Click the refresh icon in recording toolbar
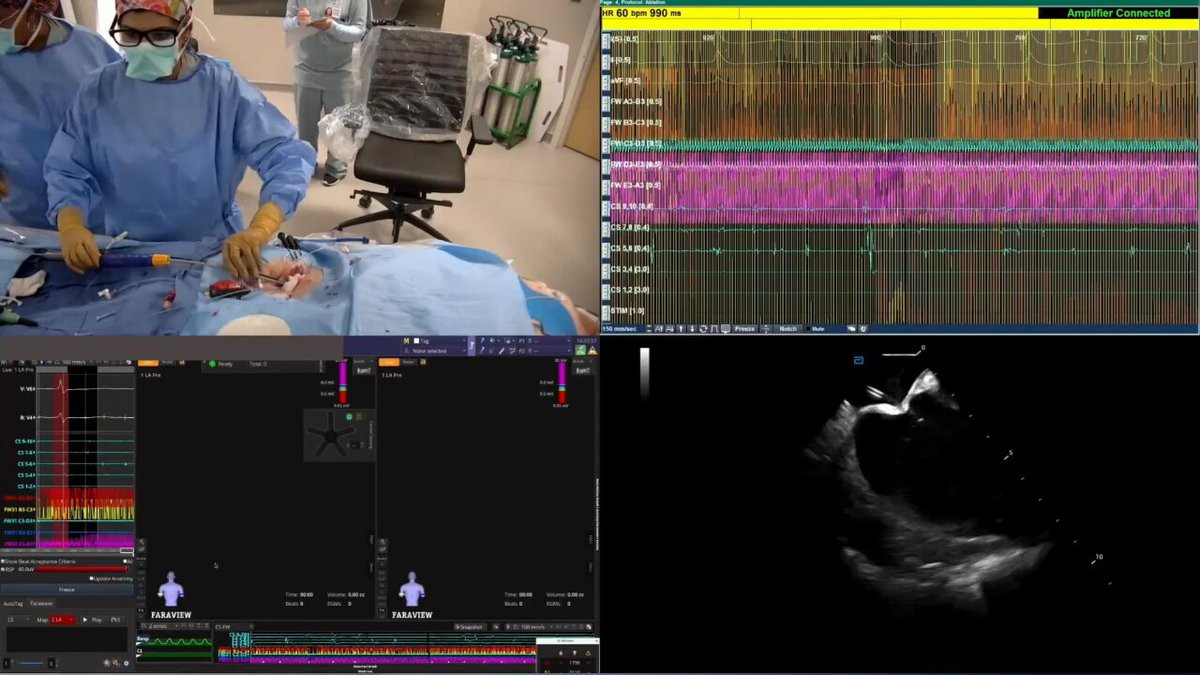 (x=703, y=328)
